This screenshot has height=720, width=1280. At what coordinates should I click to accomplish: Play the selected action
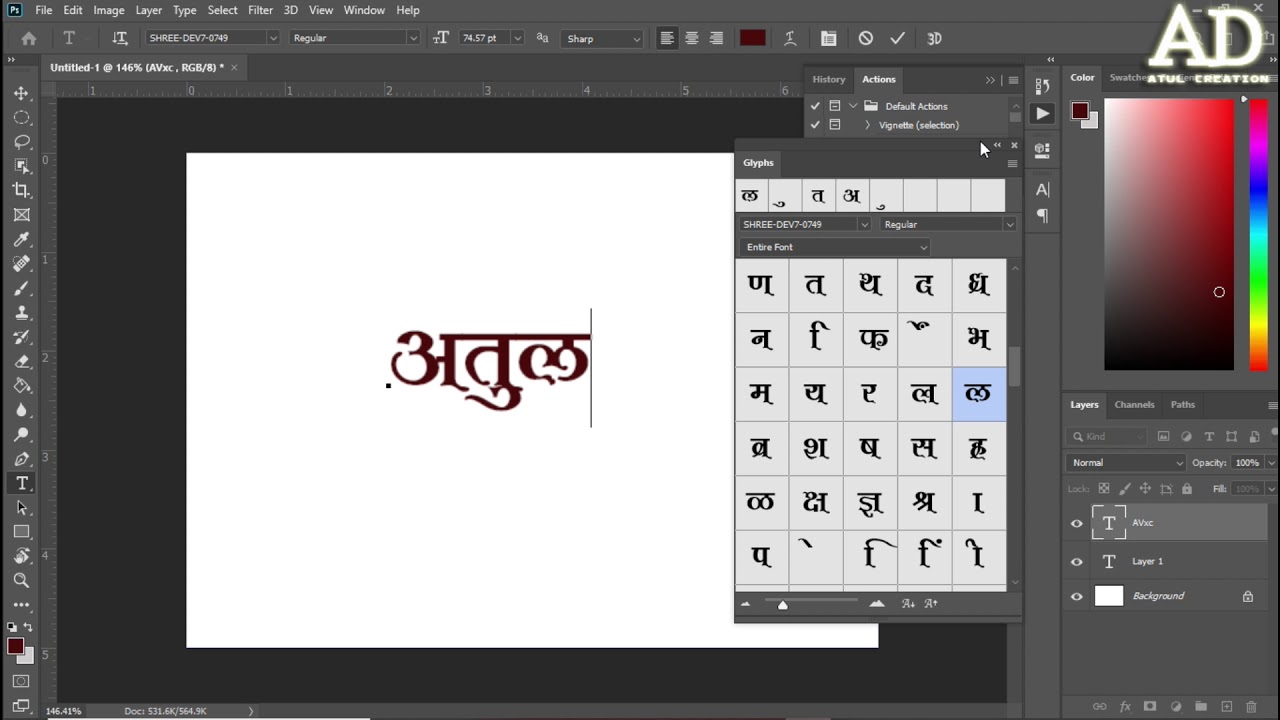(x=1042, y=114)
